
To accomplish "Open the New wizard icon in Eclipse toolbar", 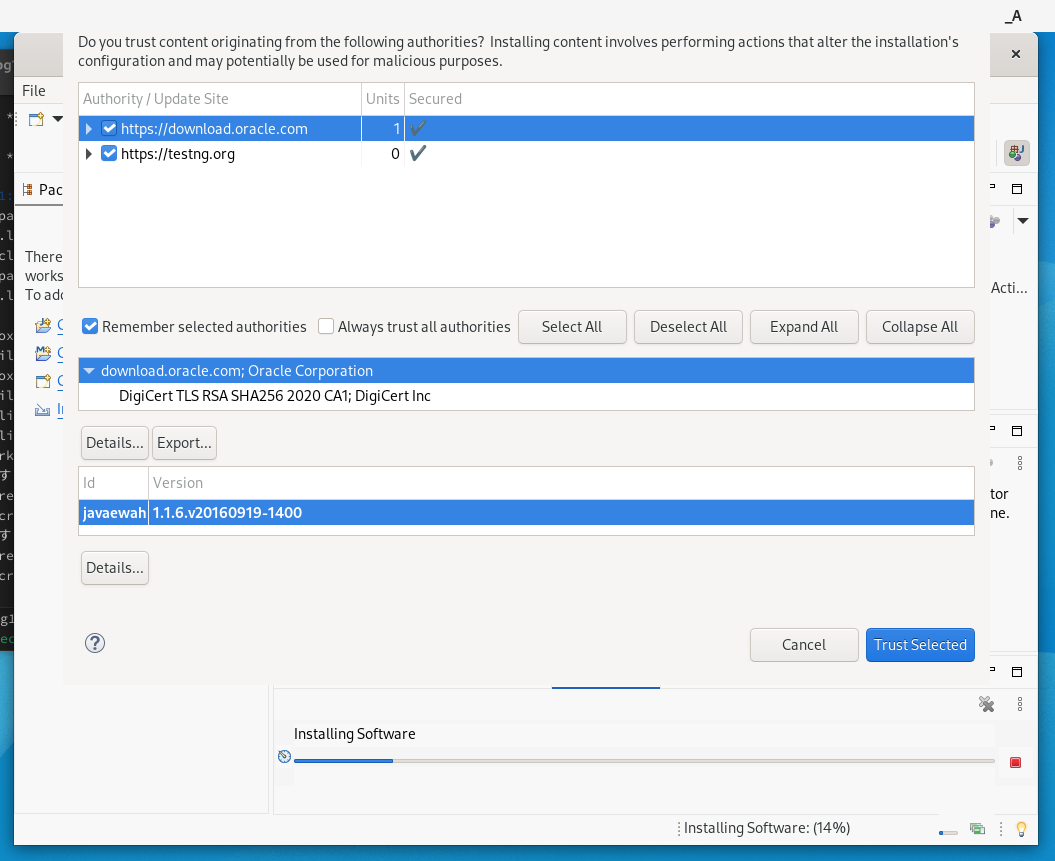I will (36, 119).
